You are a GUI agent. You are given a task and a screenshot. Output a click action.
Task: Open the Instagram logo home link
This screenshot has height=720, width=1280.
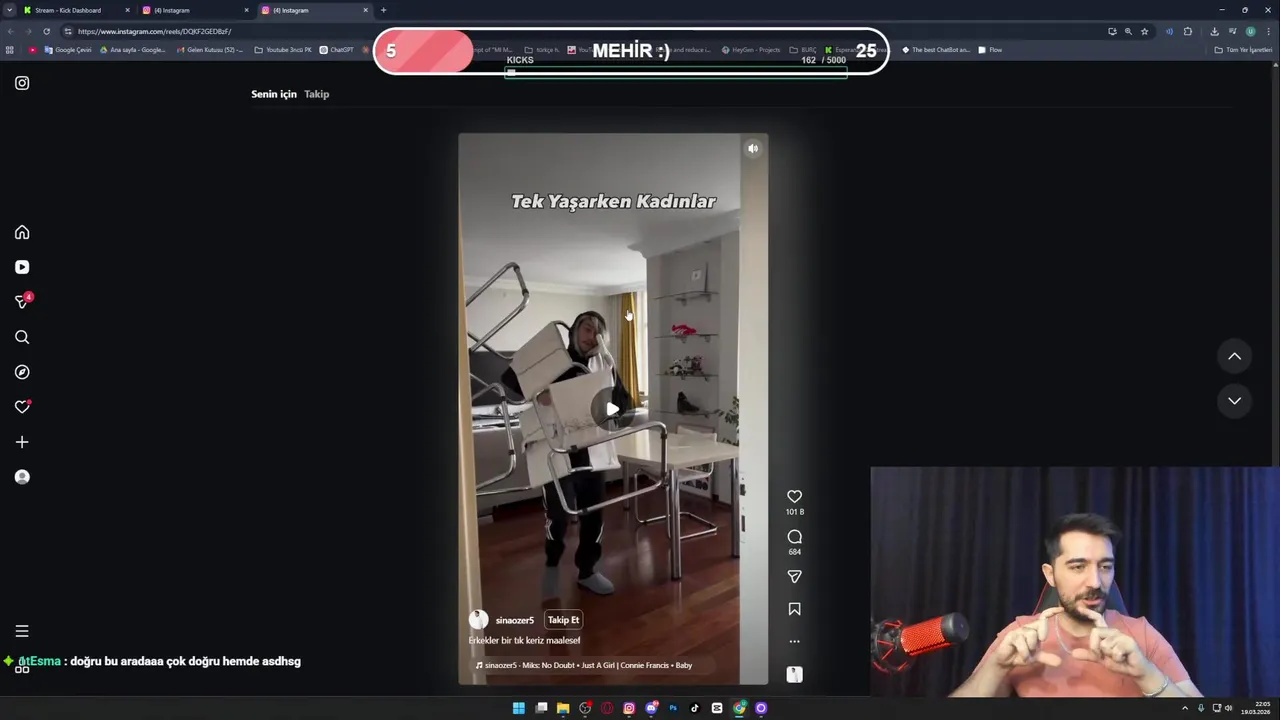click(x=22, y=83)
